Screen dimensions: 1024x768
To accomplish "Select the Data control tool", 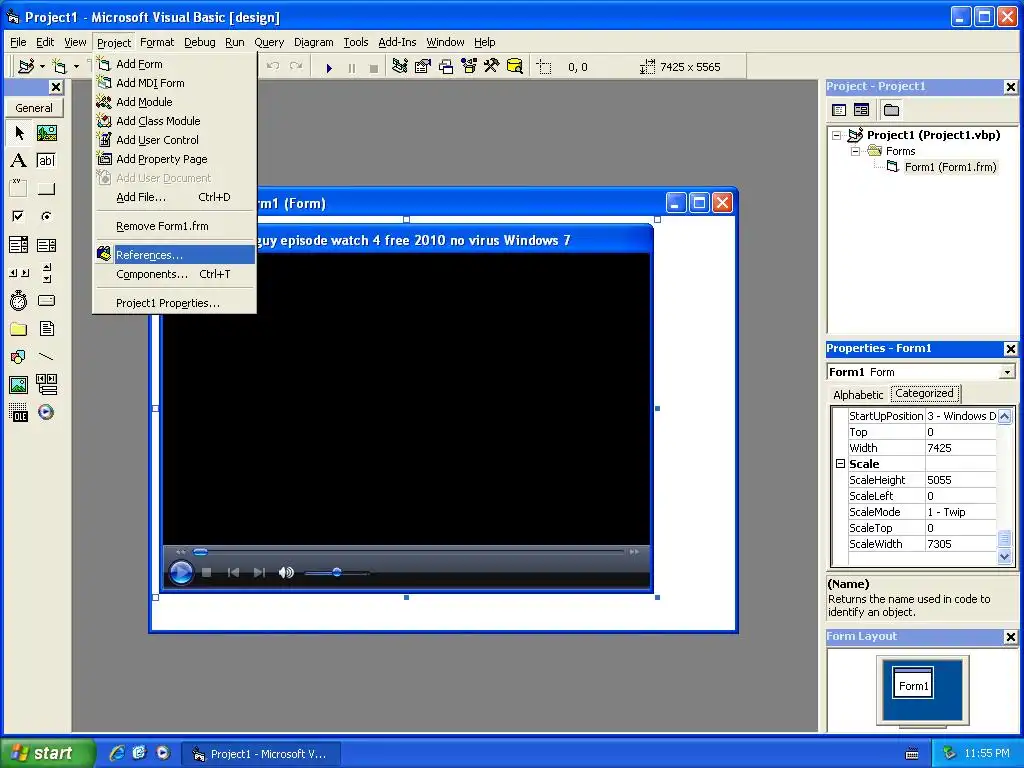I will click(46, 385).
